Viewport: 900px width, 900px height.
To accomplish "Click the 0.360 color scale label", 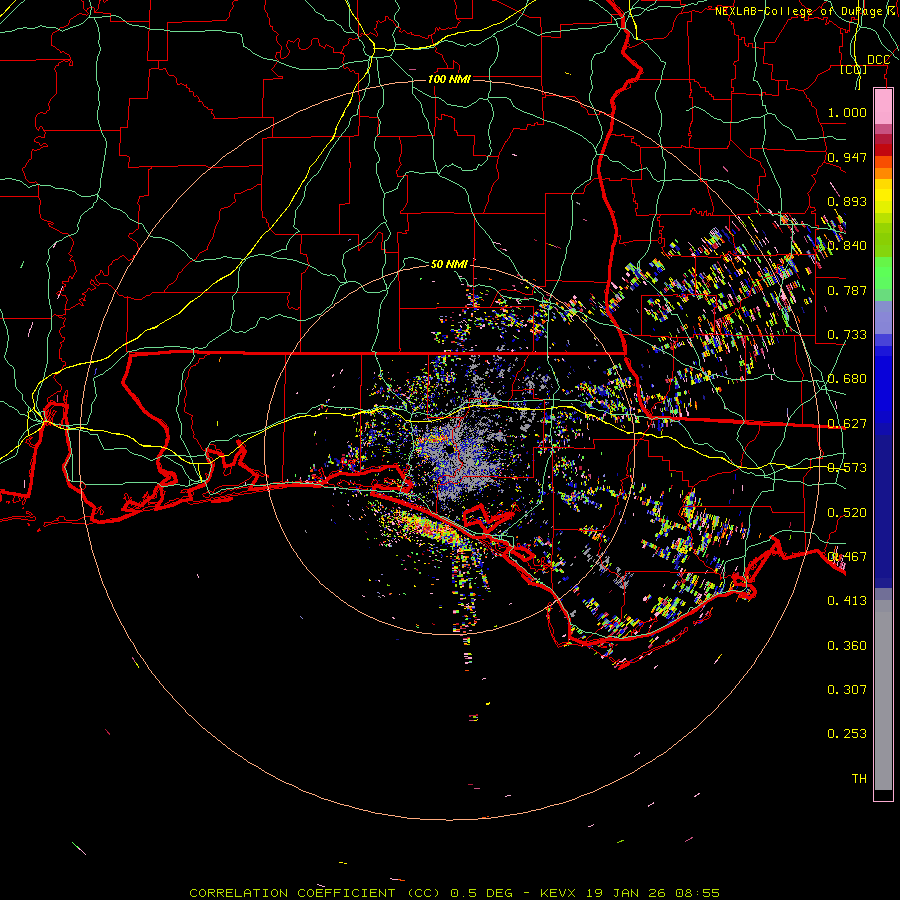I will click(847, 646).
